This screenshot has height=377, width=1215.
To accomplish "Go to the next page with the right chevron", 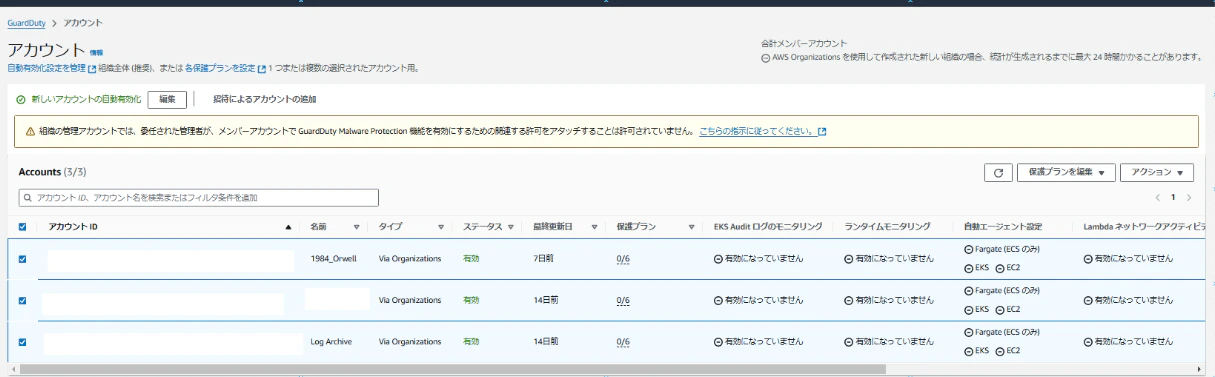I will pos(1190,197).
